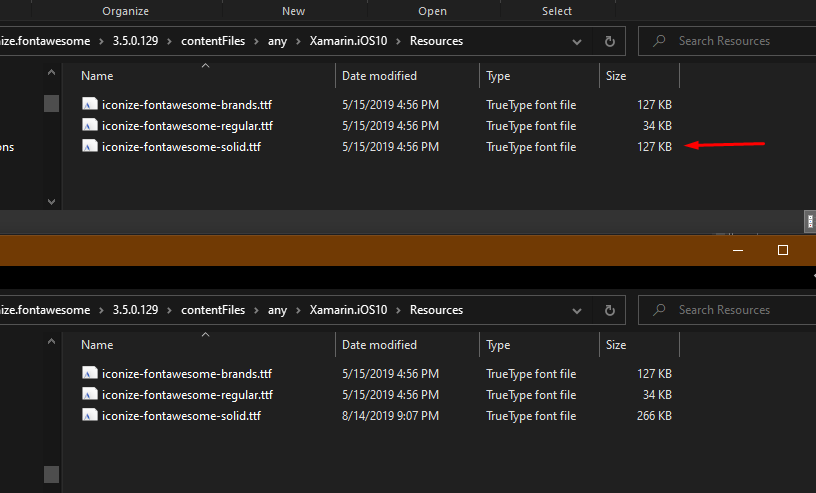Go to Xamarin.iOS10 folder in upper address bar

pyautogui.click(x=348, y=41)
